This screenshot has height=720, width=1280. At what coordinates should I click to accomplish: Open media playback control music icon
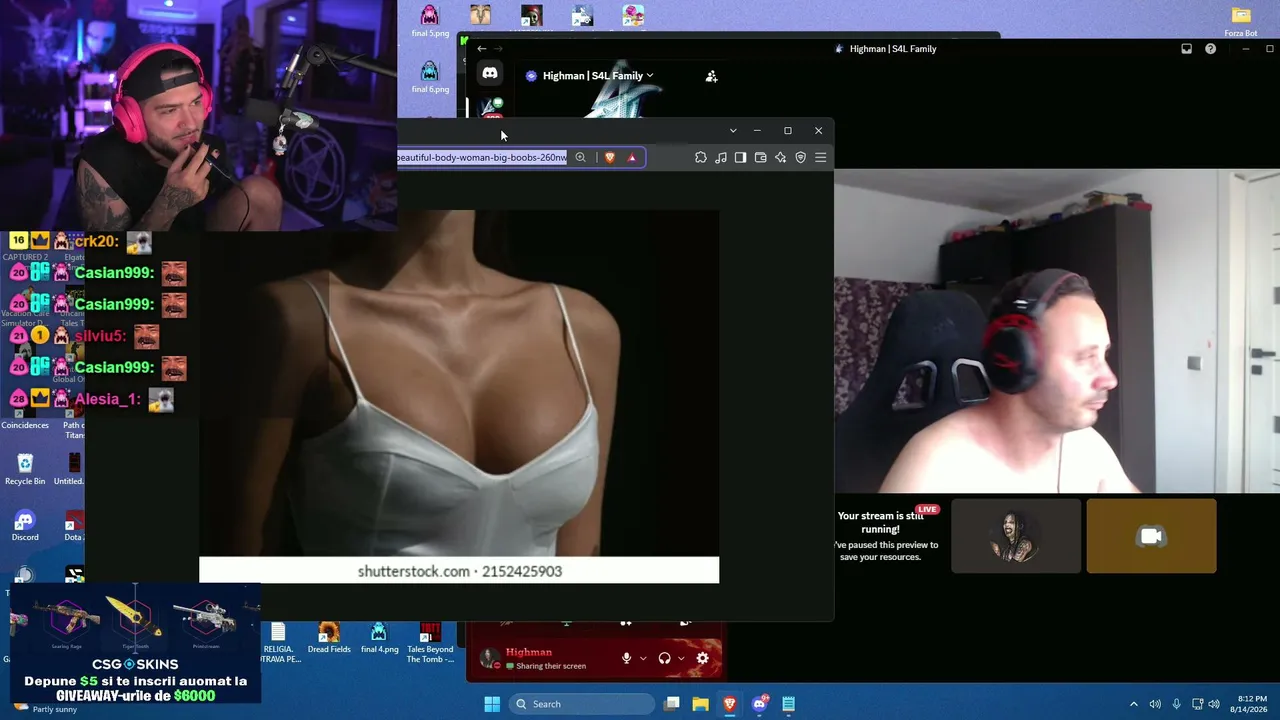point(721,157)
